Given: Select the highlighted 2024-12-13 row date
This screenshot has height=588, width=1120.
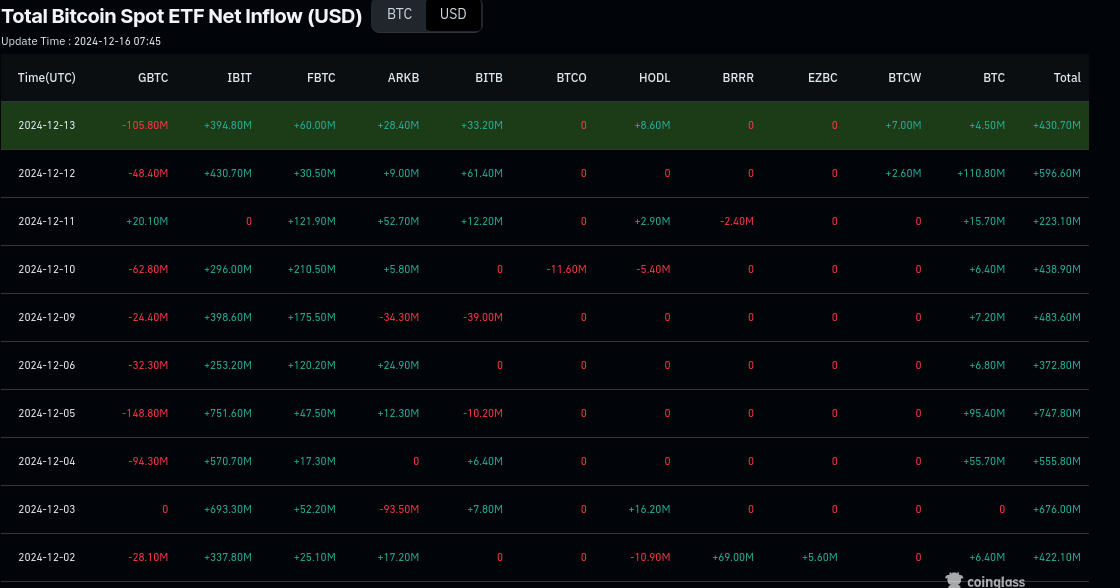Looking at the screenshot, I should (47, 126).
